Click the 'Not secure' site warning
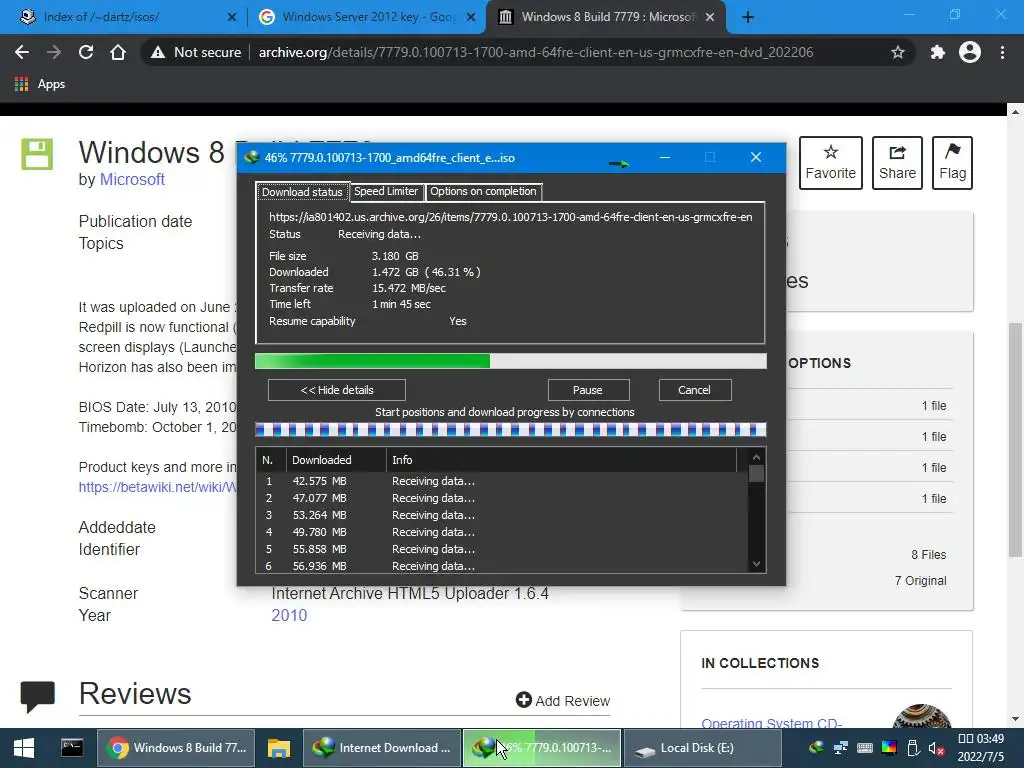 195,52
